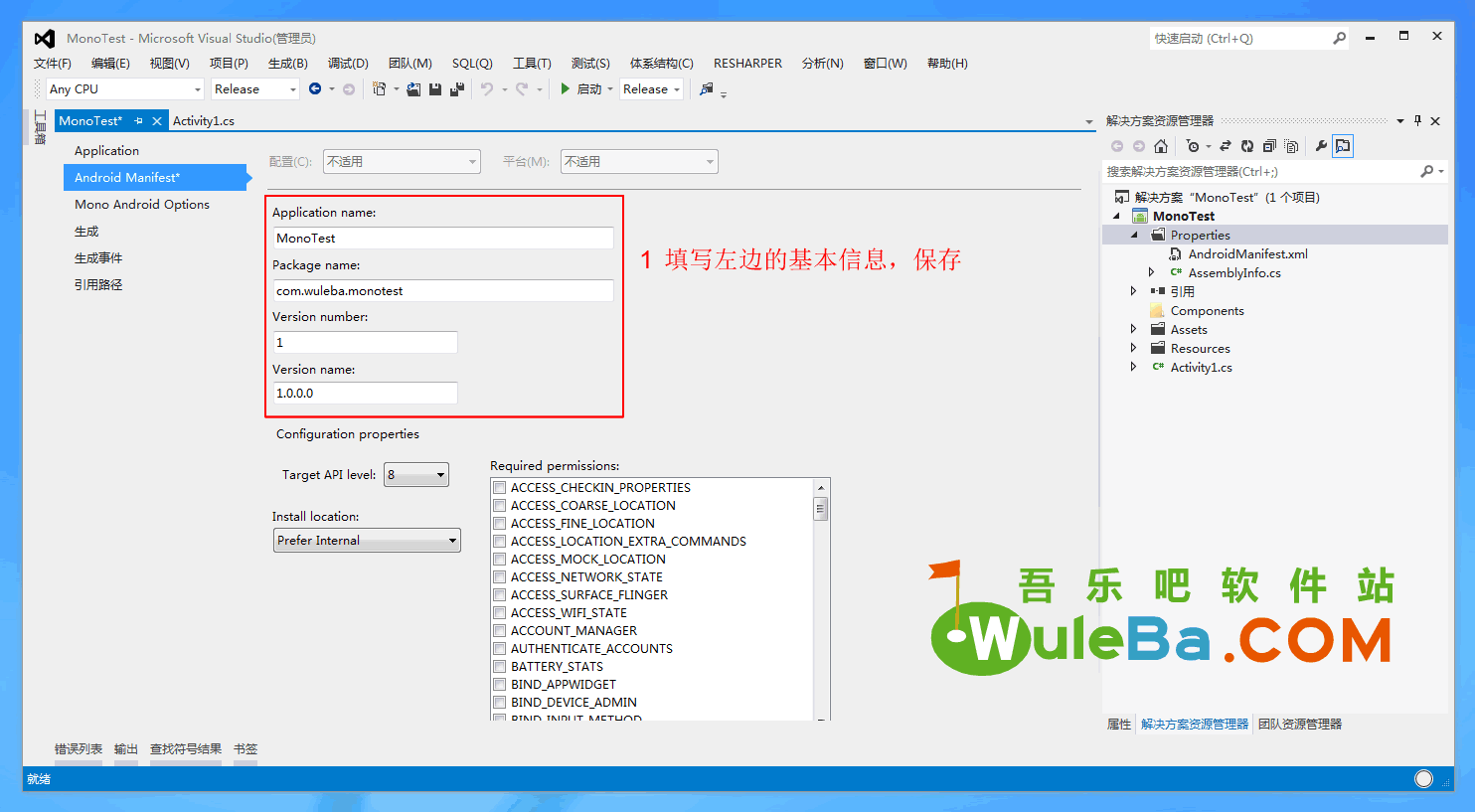Click the permissions list vertical scrollbar
The image size is (1475, 812).
[x=821, y=596]
